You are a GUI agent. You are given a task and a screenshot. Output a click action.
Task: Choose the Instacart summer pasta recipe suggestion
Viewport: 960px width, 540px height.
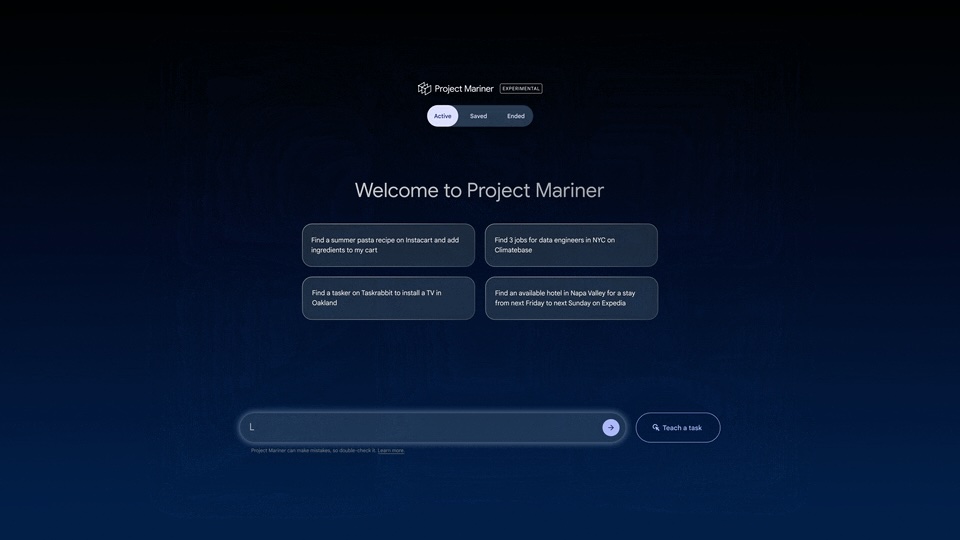pos(388,245)
